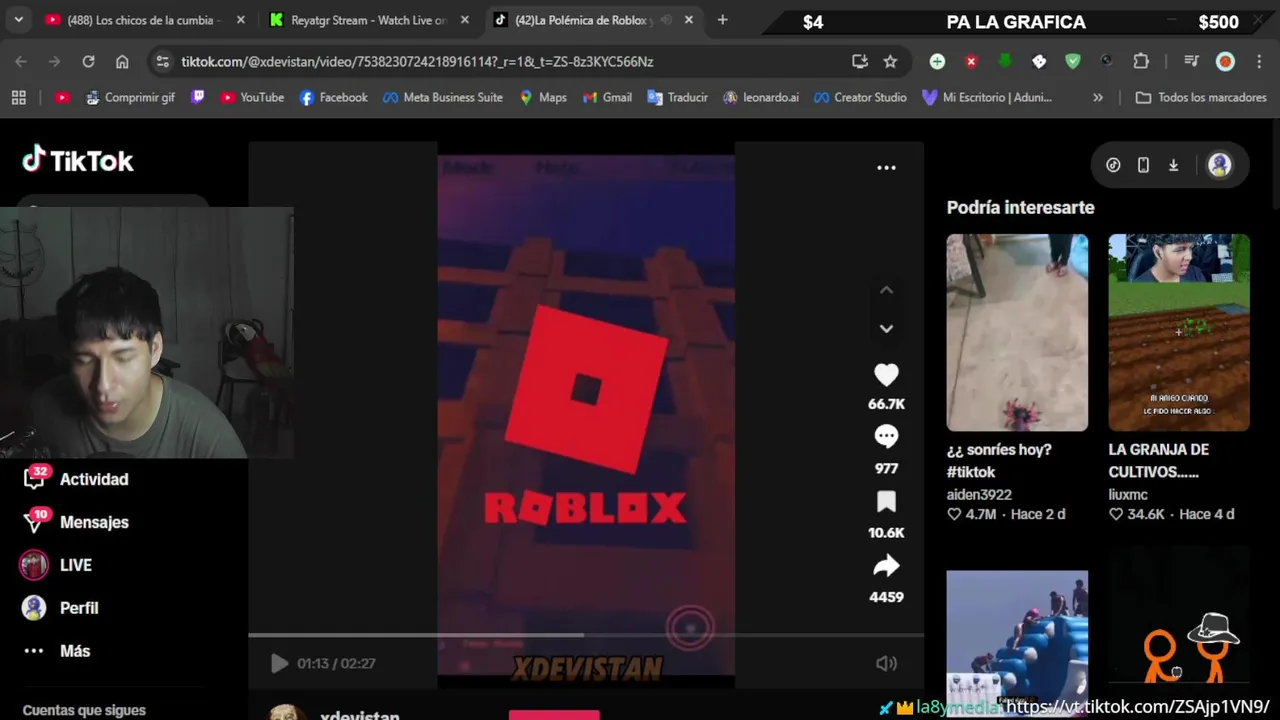Click the phone app icon in top pill
1280x720 pixels.
click(1143, 165)
